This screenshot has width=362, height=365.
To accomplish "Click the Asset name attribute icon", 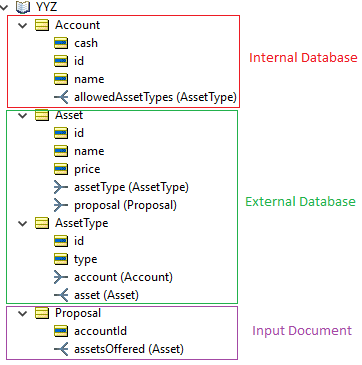I will pyautogui.click(x=61, y=151).
